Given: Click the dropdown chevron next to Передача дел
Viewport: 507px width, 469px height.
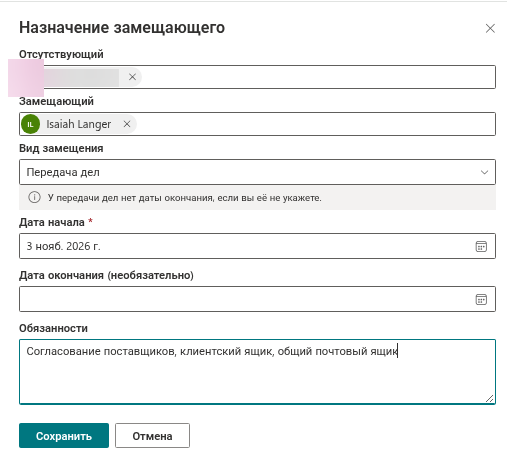Looking at the screenshot, I should [x=484, y=172].
